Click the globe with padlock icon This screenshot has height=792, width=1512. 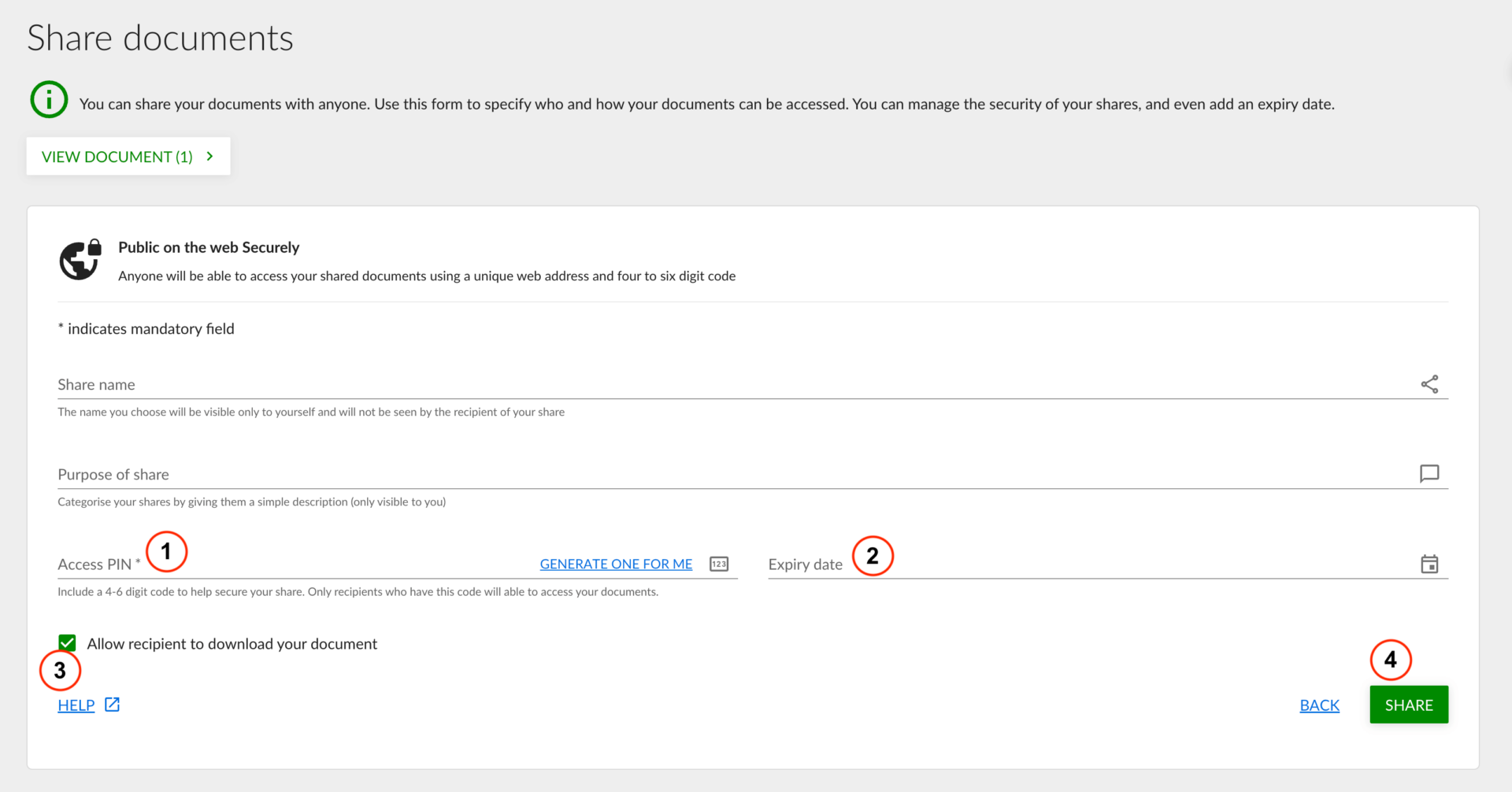(x=80, y=260)
